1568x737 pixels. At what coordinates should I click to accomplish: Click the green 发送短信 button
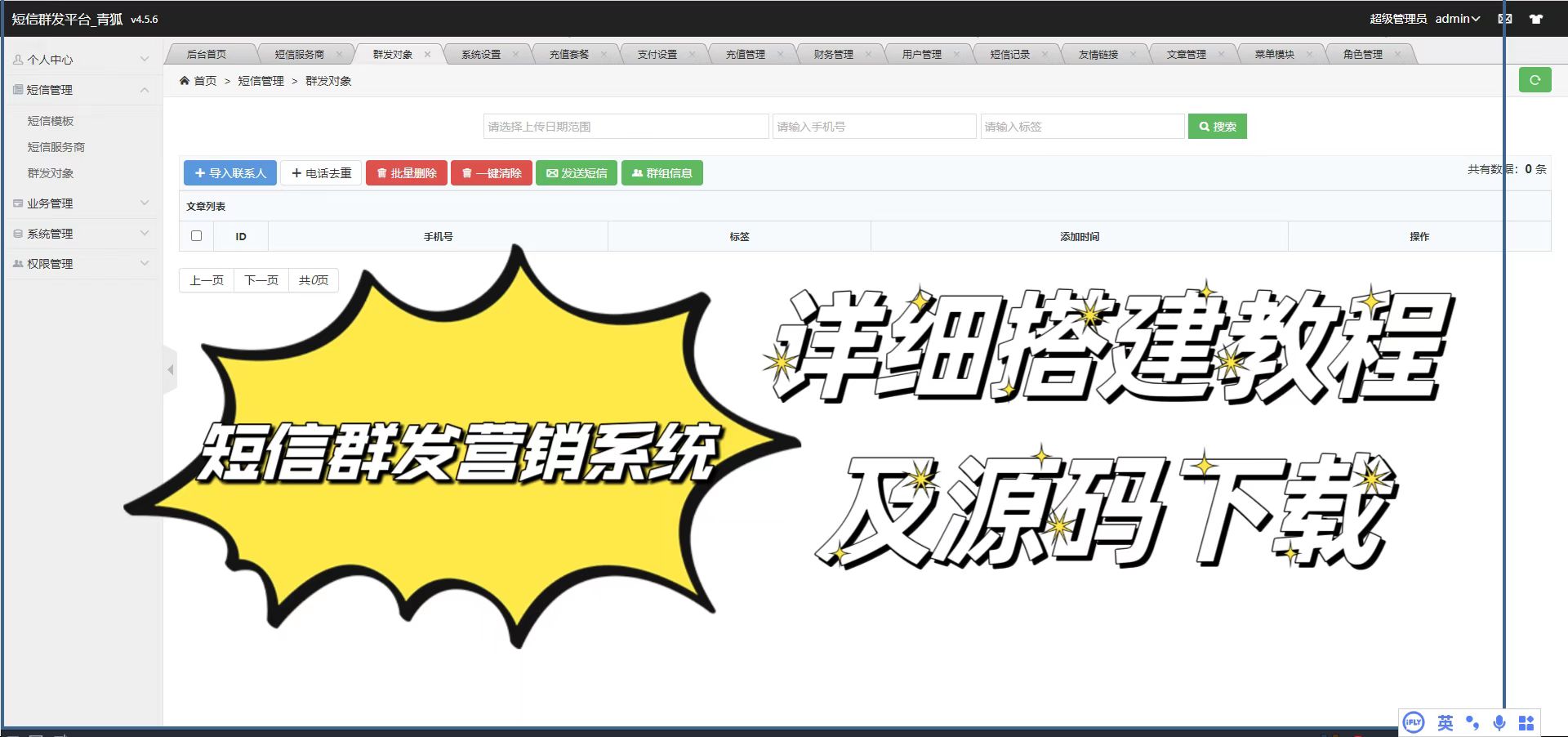(577, 172)
